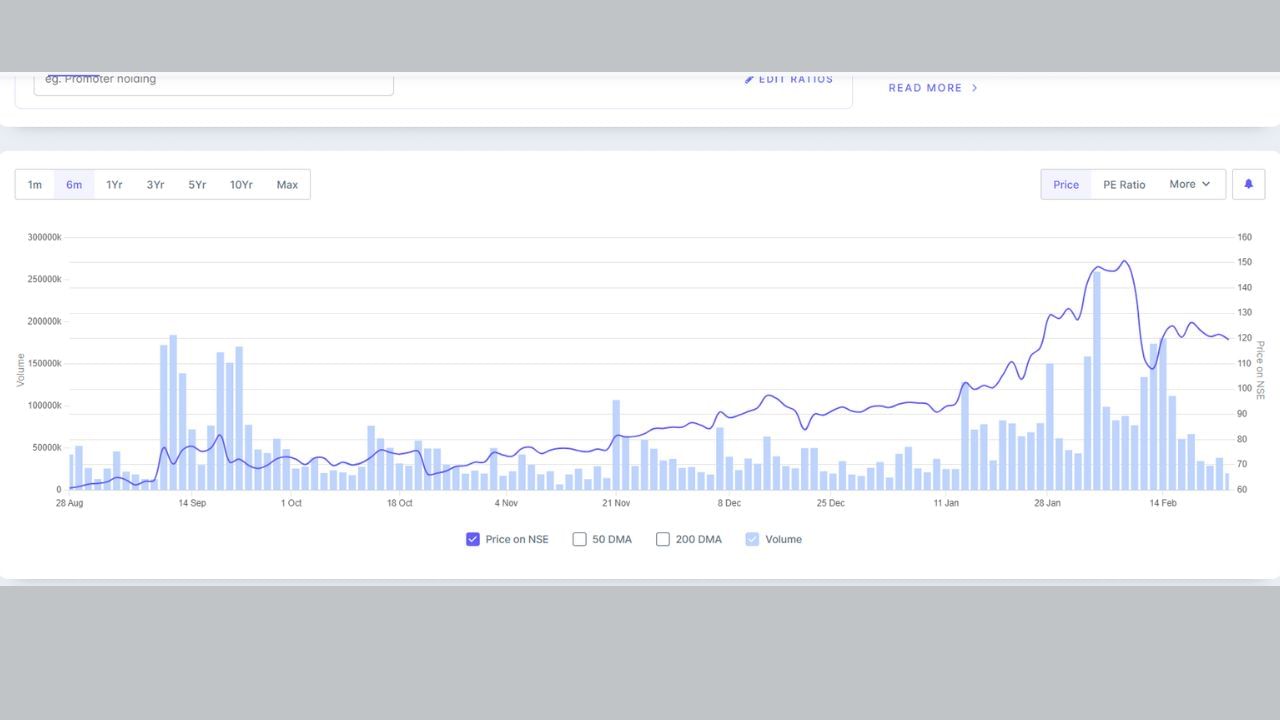Click the 300000k volume axis label
Viewport: 1280px width, 720px height.
pyautogui.click(x=44, y=237)
